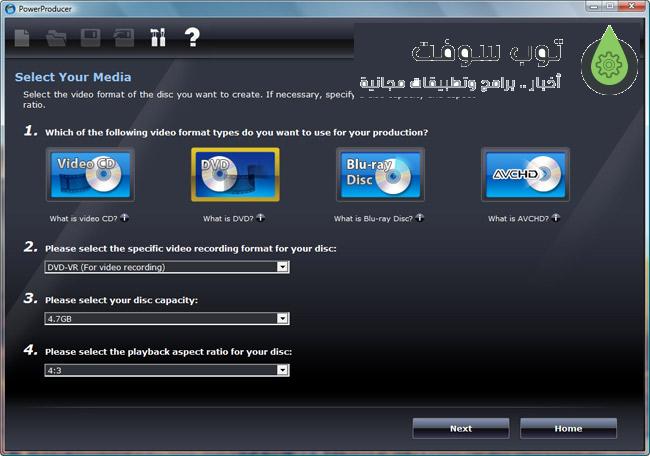Open Help with the question mark icon
Image resolution: width=650 pixels, height=456 pixels.
pyautogui.click(x=192, y=37)
